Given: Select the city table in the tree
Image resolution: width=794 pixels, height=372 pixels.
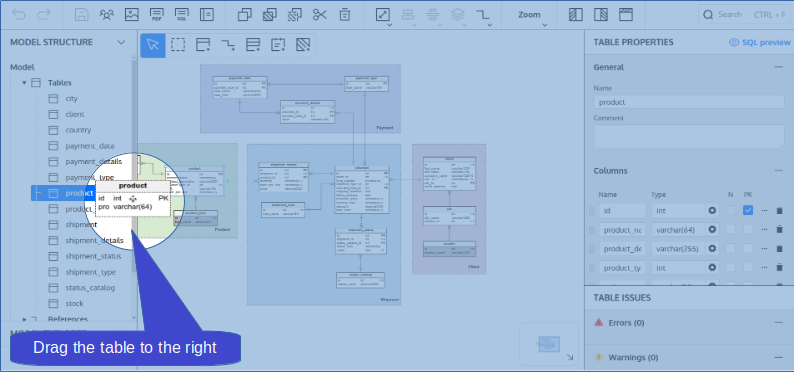Looking at the screenshot, I should 71,99.
